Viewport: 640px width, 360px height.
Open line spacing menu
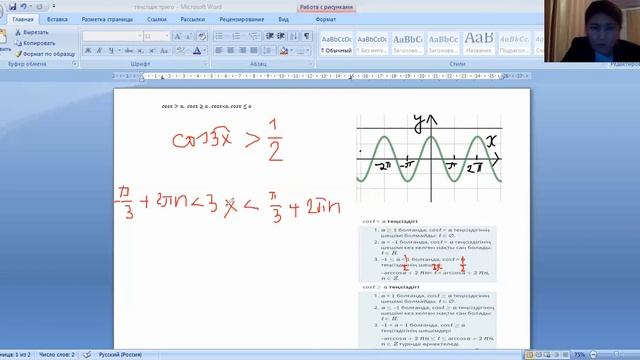click(x=268, y=51)
